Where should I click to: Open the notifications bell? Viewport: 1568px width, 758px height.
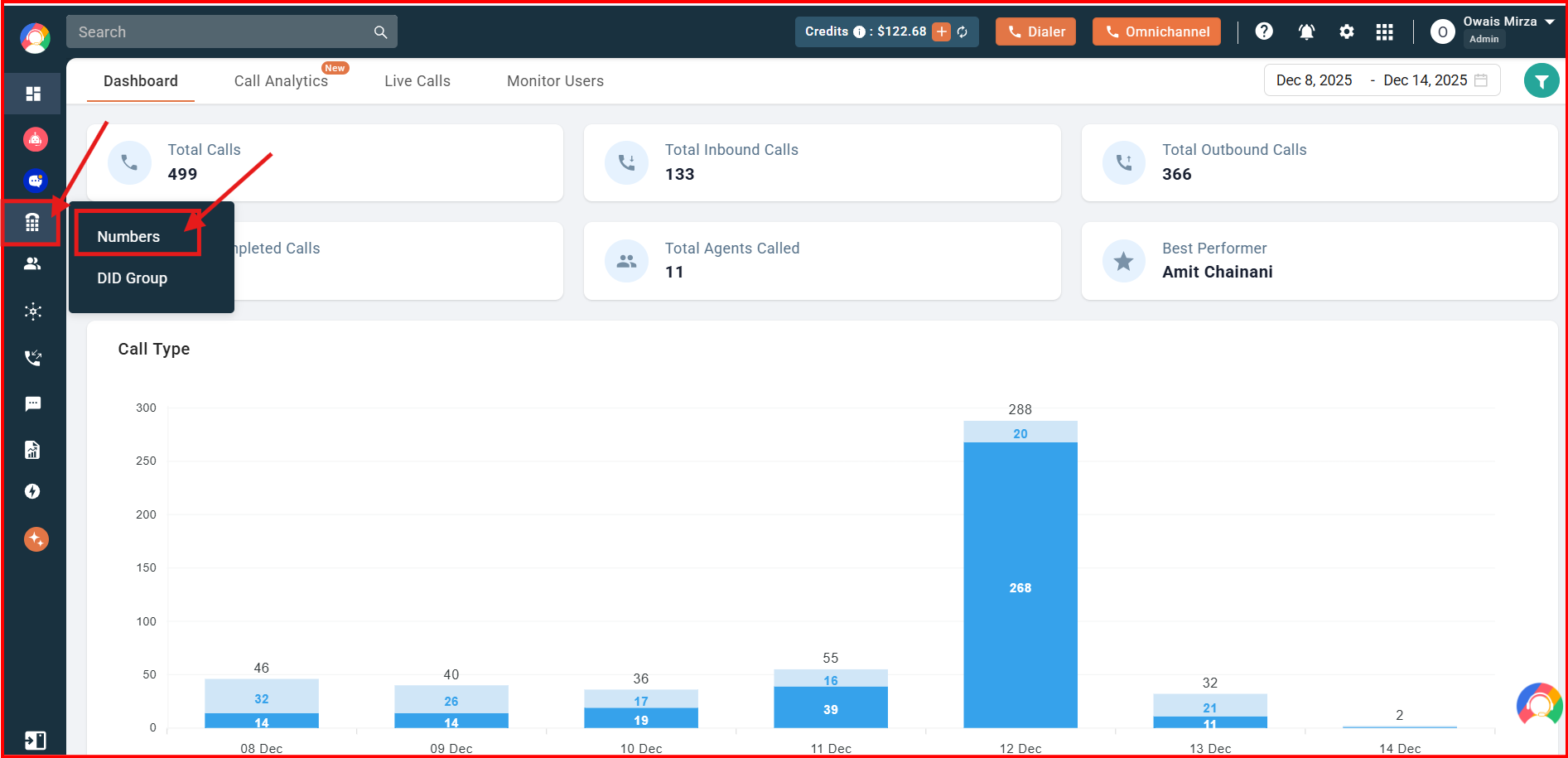1306,31
